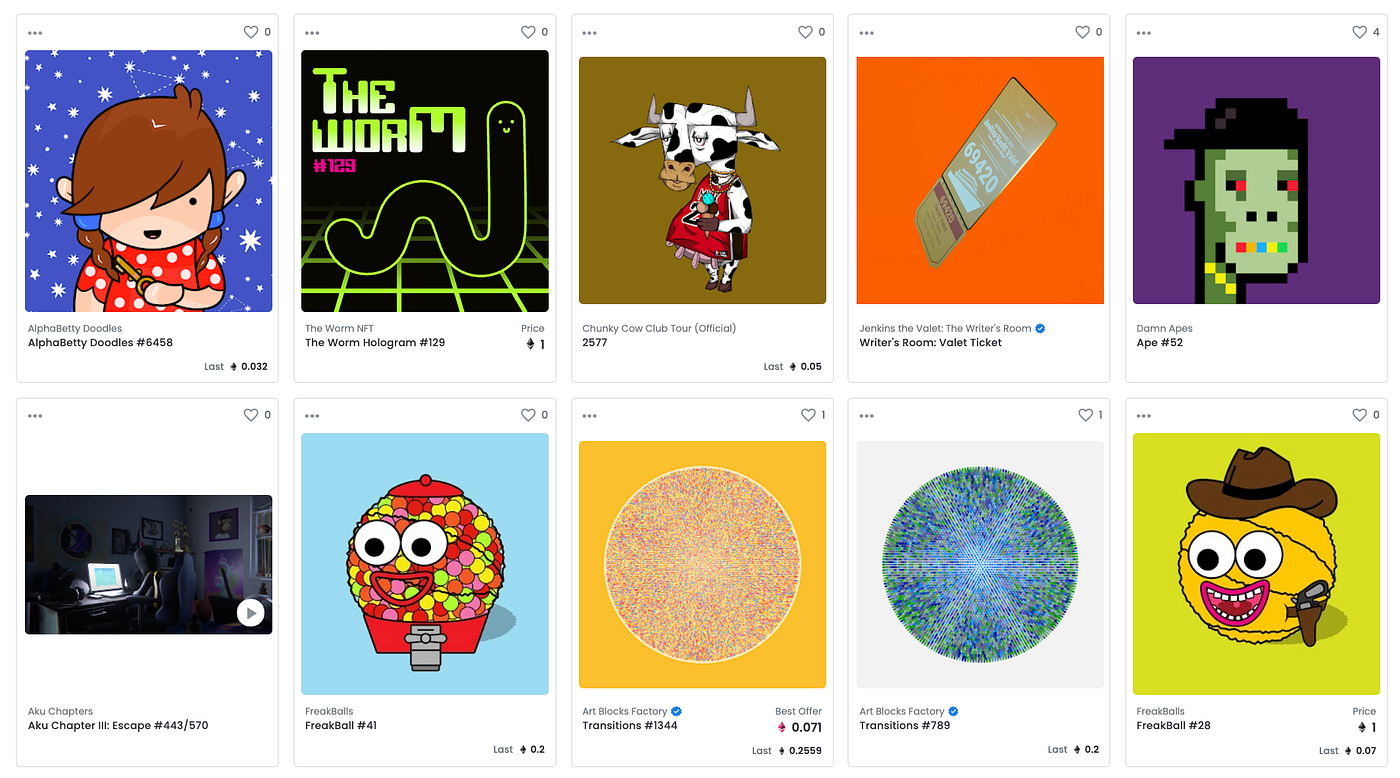Click verified badge on Transitions #1344 collection
Viewport: 1400px width, 778px height.
(677, 712)
